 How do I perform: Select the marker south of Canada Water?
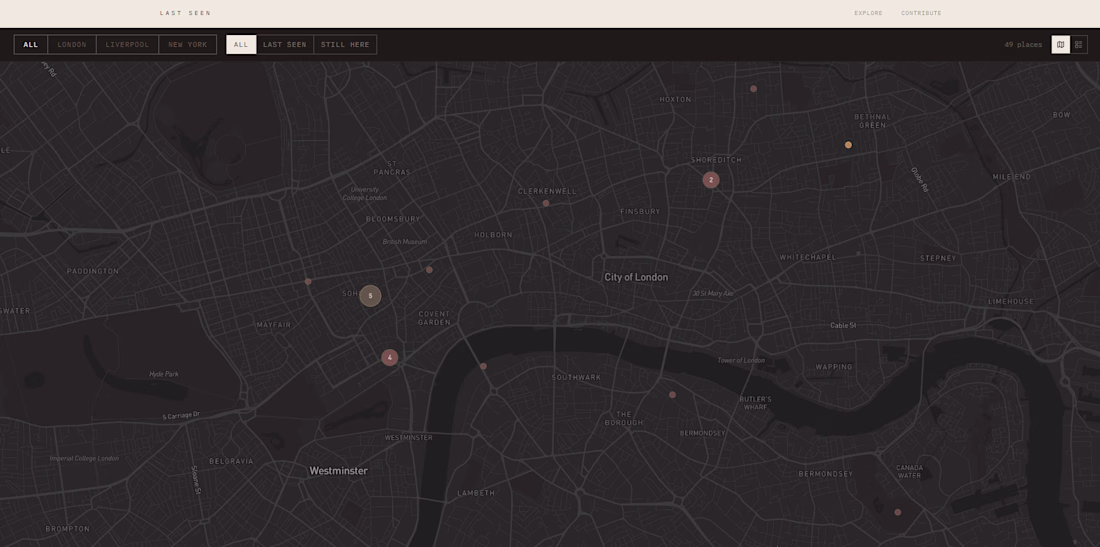tap(897, 512)
